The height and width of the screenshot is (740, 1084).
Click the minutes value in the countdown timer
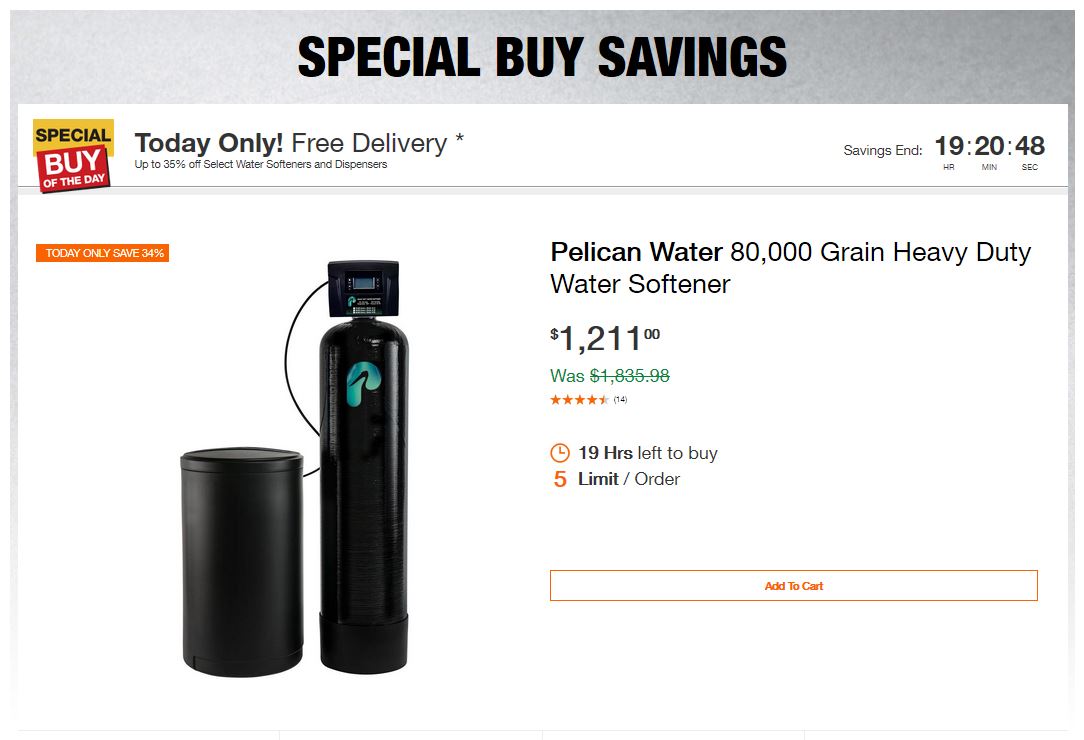point(989,147)
